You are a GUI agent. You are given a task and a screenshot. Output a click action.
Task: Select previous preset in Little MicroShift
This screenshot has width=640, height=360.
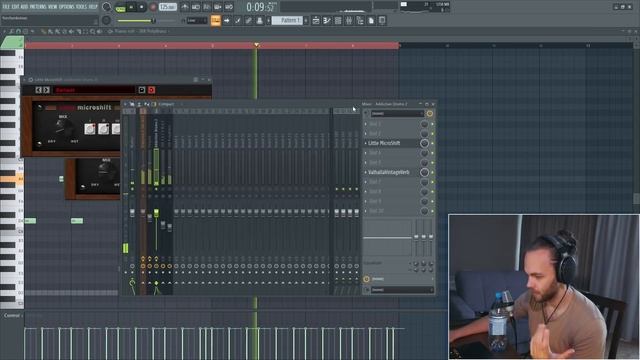click(x=38, y=90)
